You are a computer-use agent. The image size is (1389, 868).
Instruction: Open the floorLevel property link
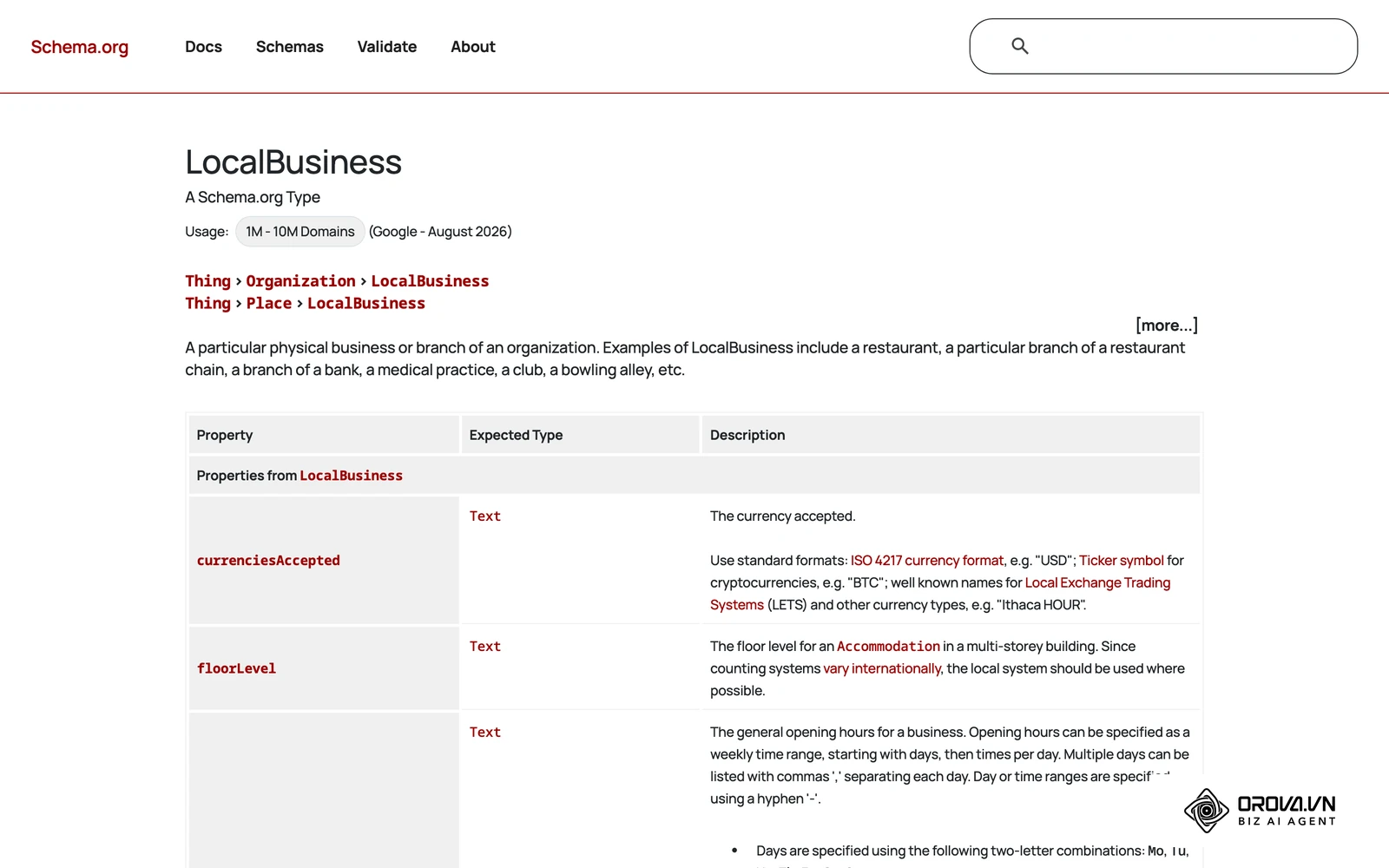coord(236,668)
